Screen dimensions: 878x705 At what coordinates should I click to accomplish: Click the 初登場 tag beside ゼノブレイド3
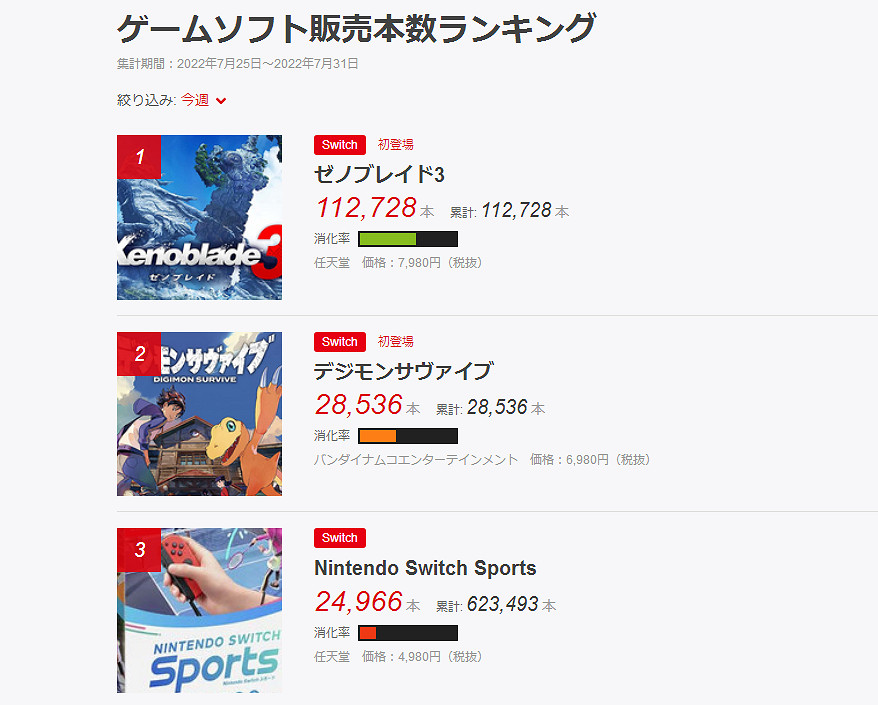(395, 144)
